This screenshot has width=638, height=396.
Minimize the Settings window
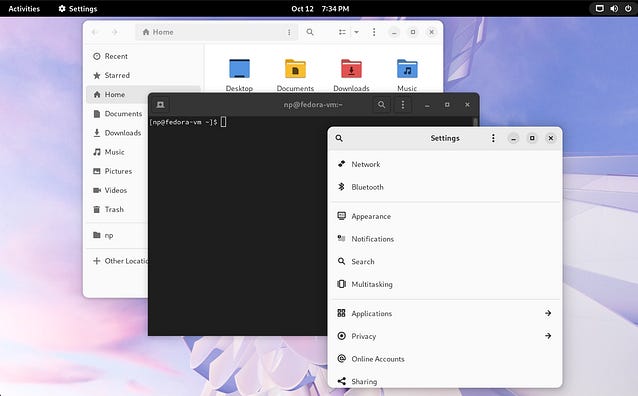point(513,138)
